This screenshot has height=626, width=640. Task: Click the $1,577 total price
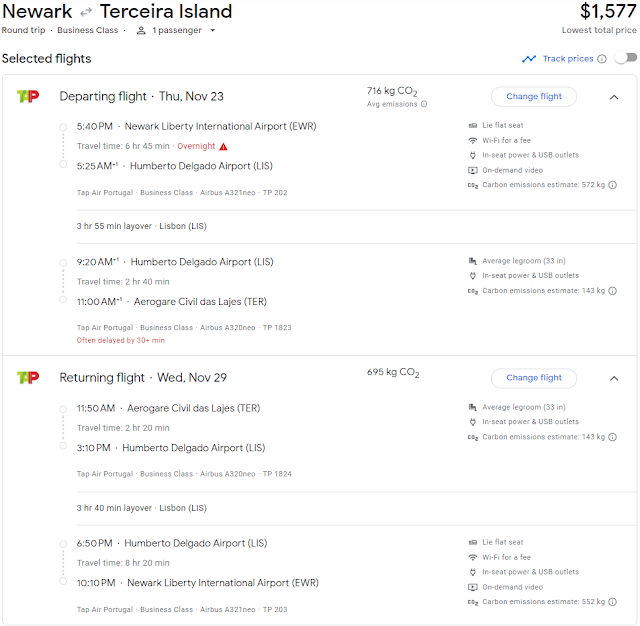[x=608, y=11]
